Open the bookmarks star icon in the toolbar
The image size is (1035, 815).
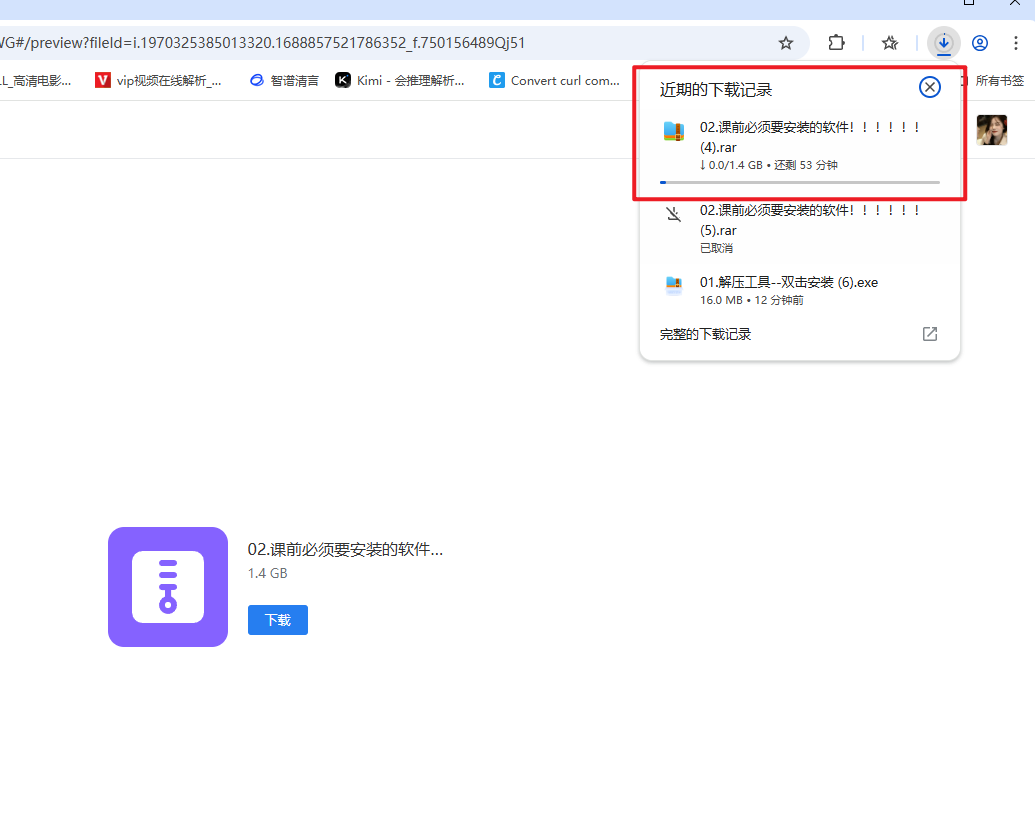pos(890,44)
